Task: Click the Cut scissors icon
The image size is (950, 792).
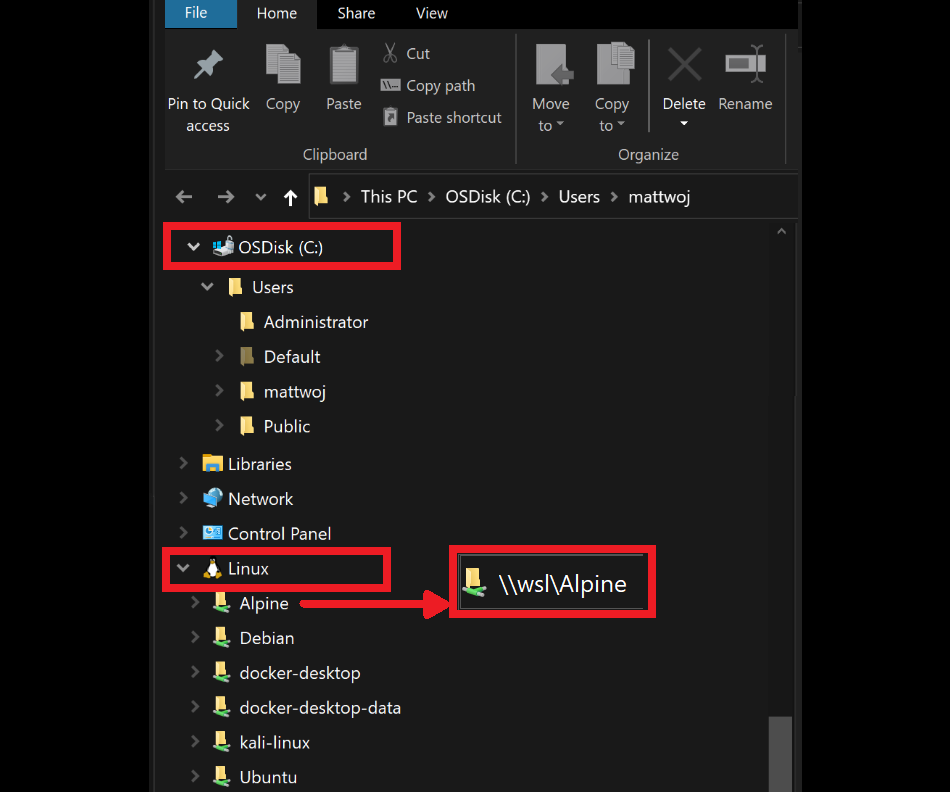Action: coord(390,53)
